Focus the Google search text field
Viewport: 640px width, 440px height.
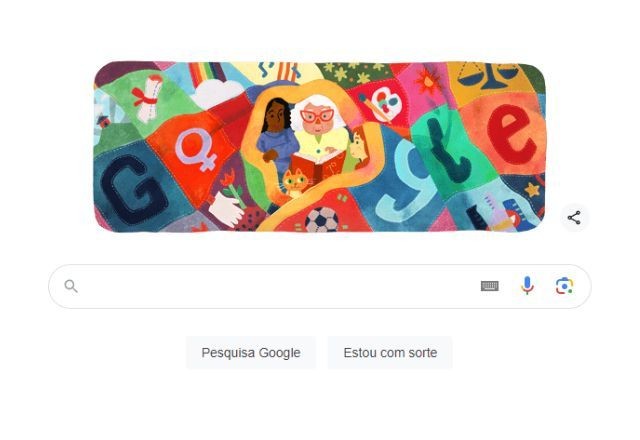(278, 286)
